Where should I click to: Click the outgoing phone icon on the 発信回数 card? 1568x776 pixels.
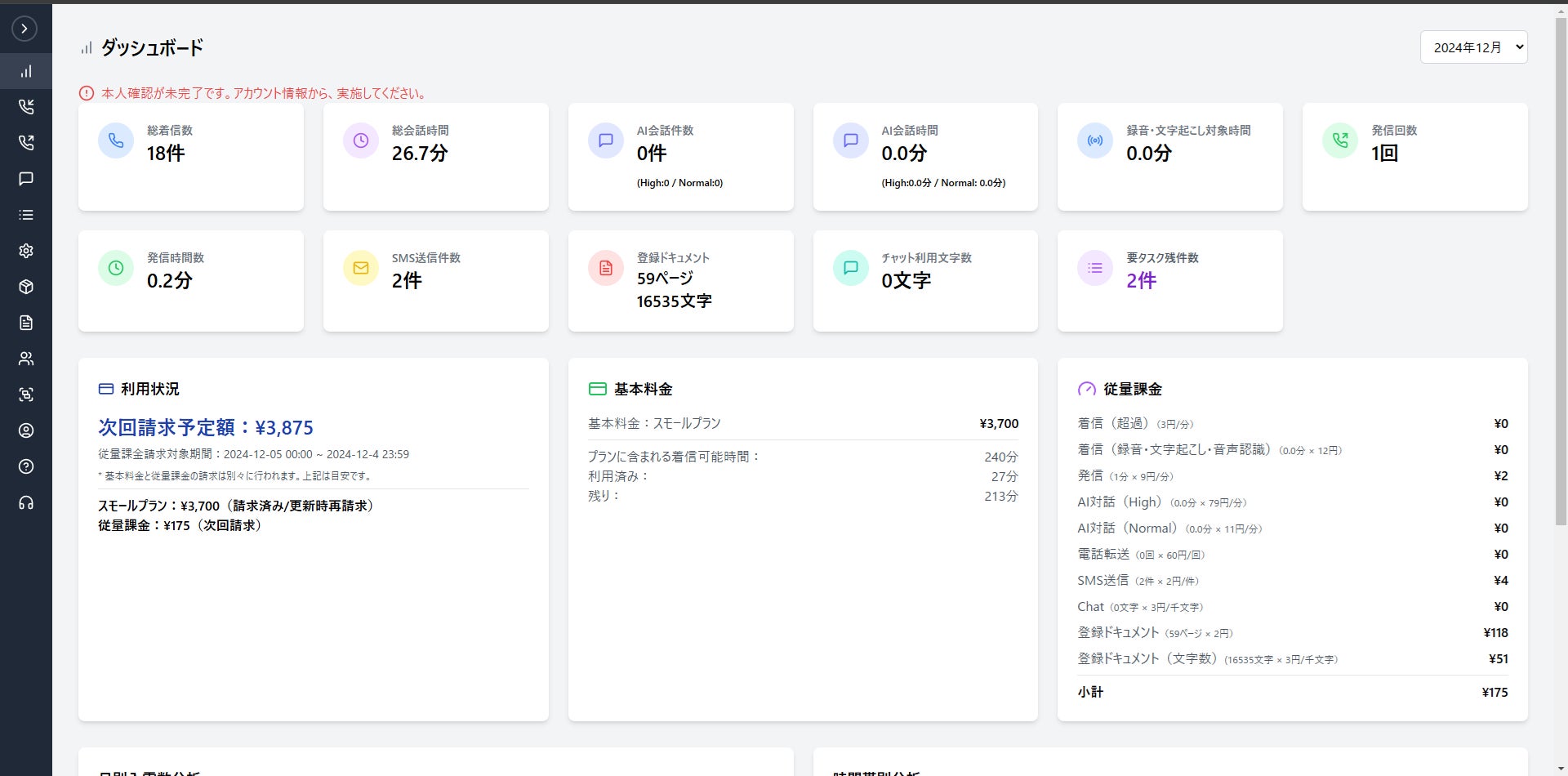click(x=1340, y=140)
